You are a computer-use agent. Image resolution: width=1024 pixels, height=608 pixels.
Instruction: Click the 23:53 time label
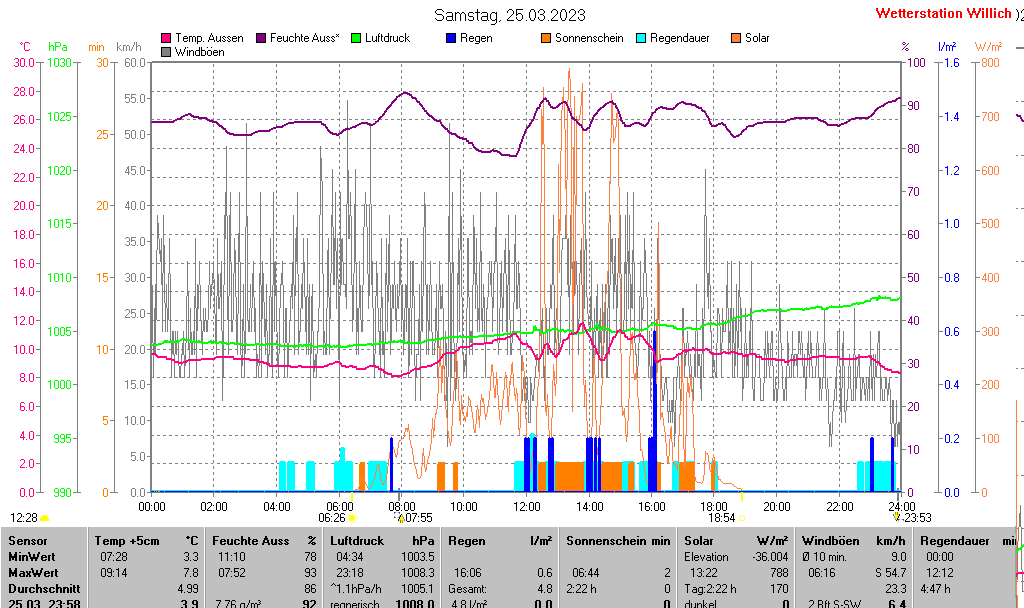918,519
